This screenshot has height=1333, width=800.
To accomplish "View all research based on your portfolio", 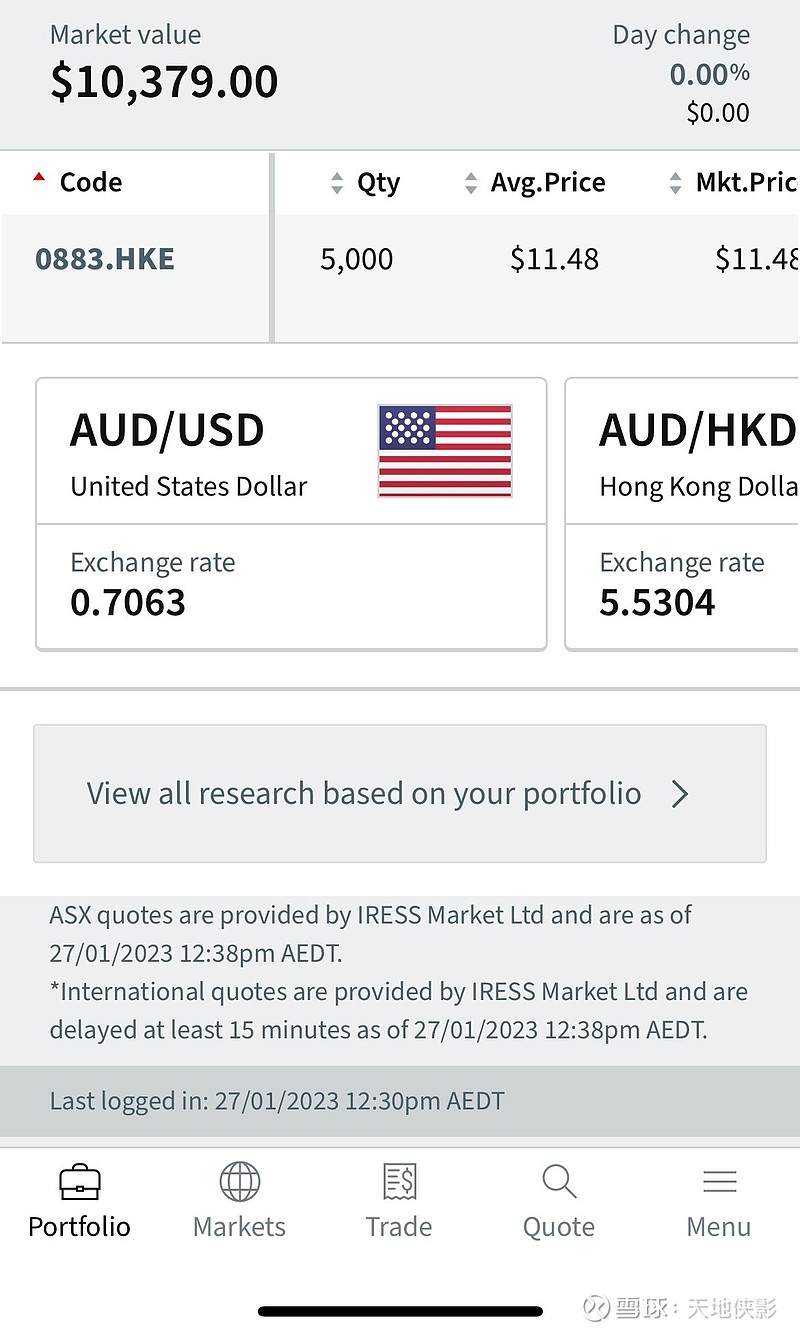I will coord(364,794).
